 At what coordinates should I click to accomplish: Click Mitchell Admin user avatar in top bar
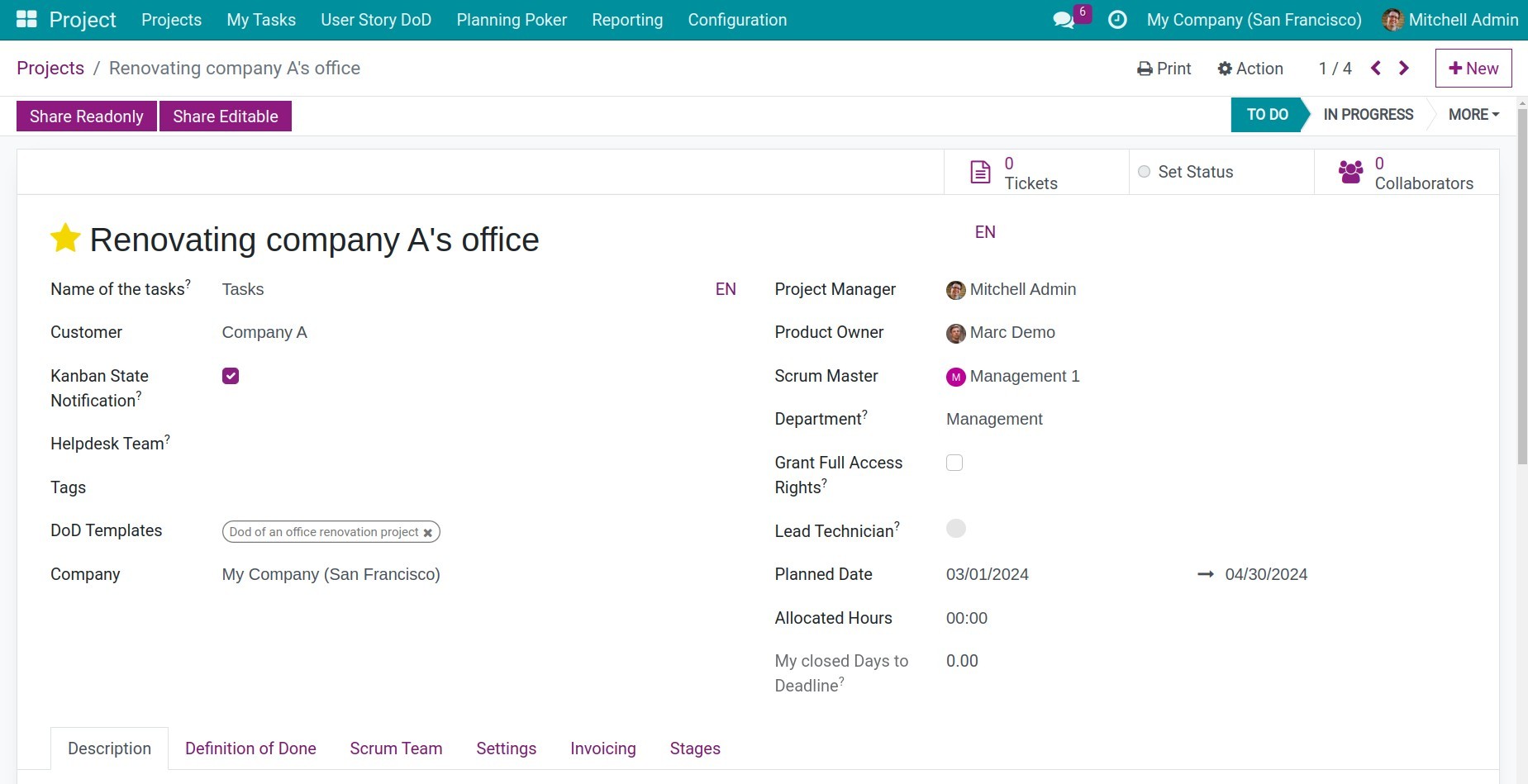[1392, 20]
